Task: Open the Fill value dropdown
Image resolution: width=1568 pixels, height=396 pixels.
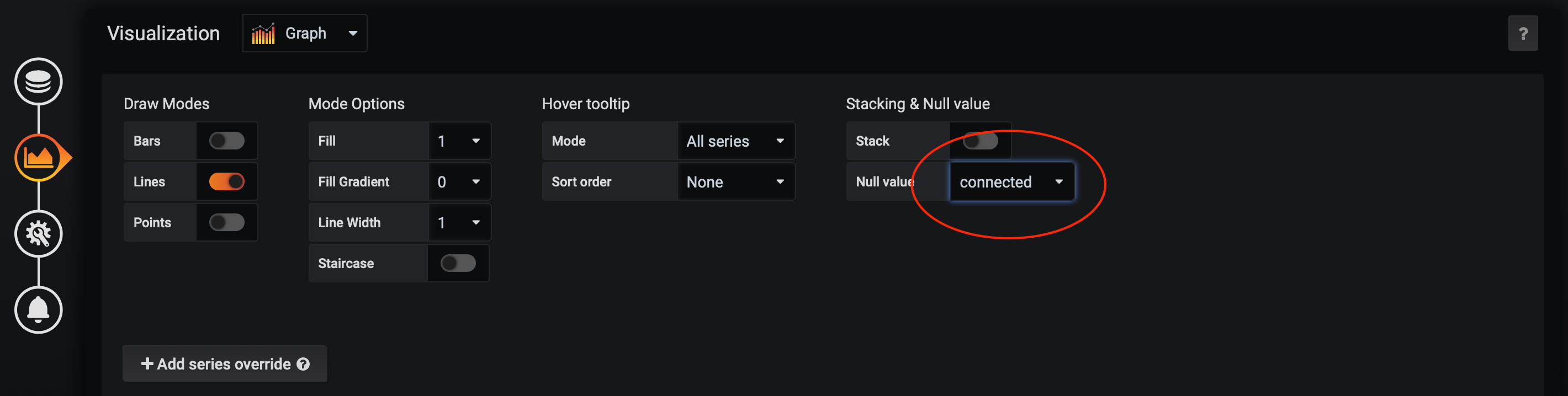Action: point(459,141)
